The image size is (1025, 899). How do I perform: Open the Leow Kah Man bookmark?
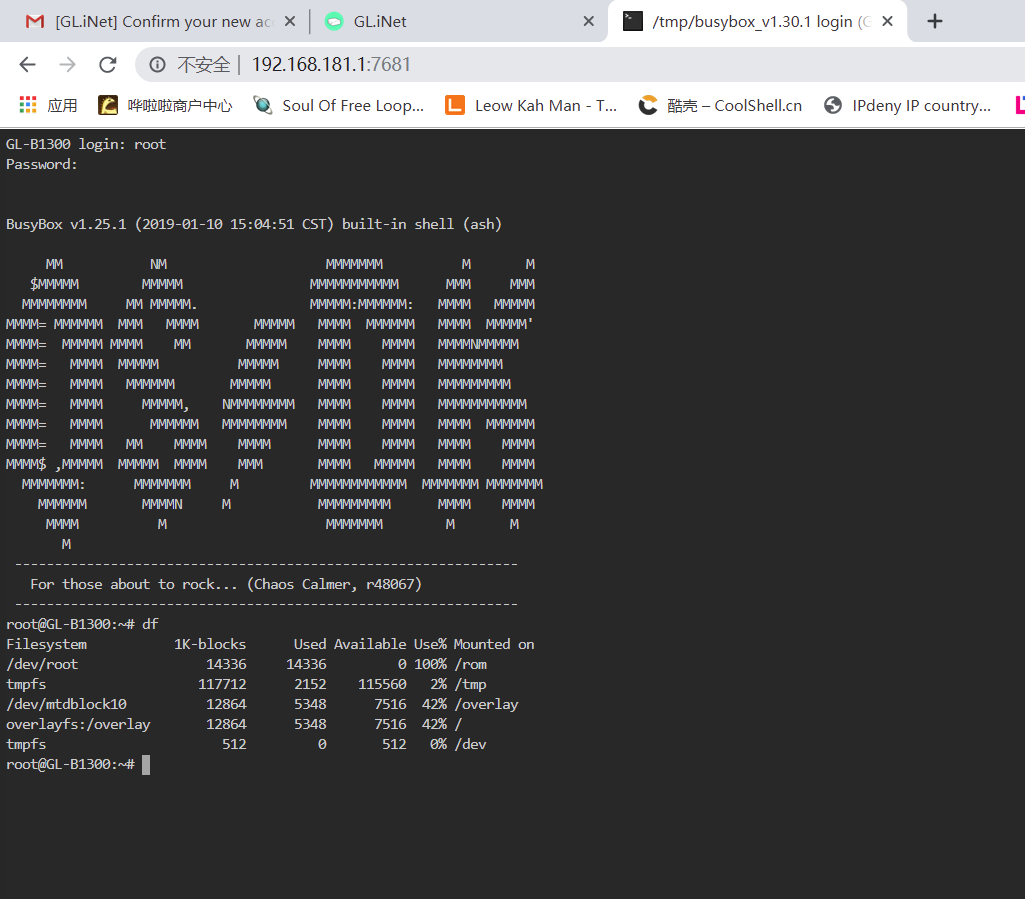(532, 105)
